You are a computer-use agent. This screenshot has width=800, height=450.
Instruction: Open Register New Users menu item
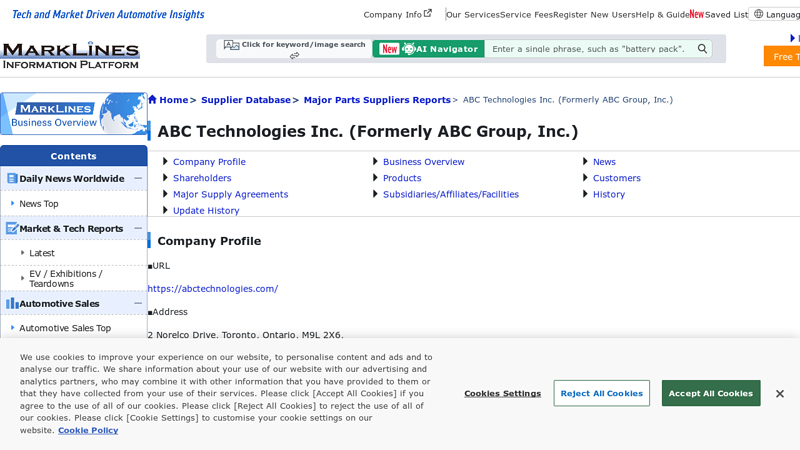coord(594,15)
